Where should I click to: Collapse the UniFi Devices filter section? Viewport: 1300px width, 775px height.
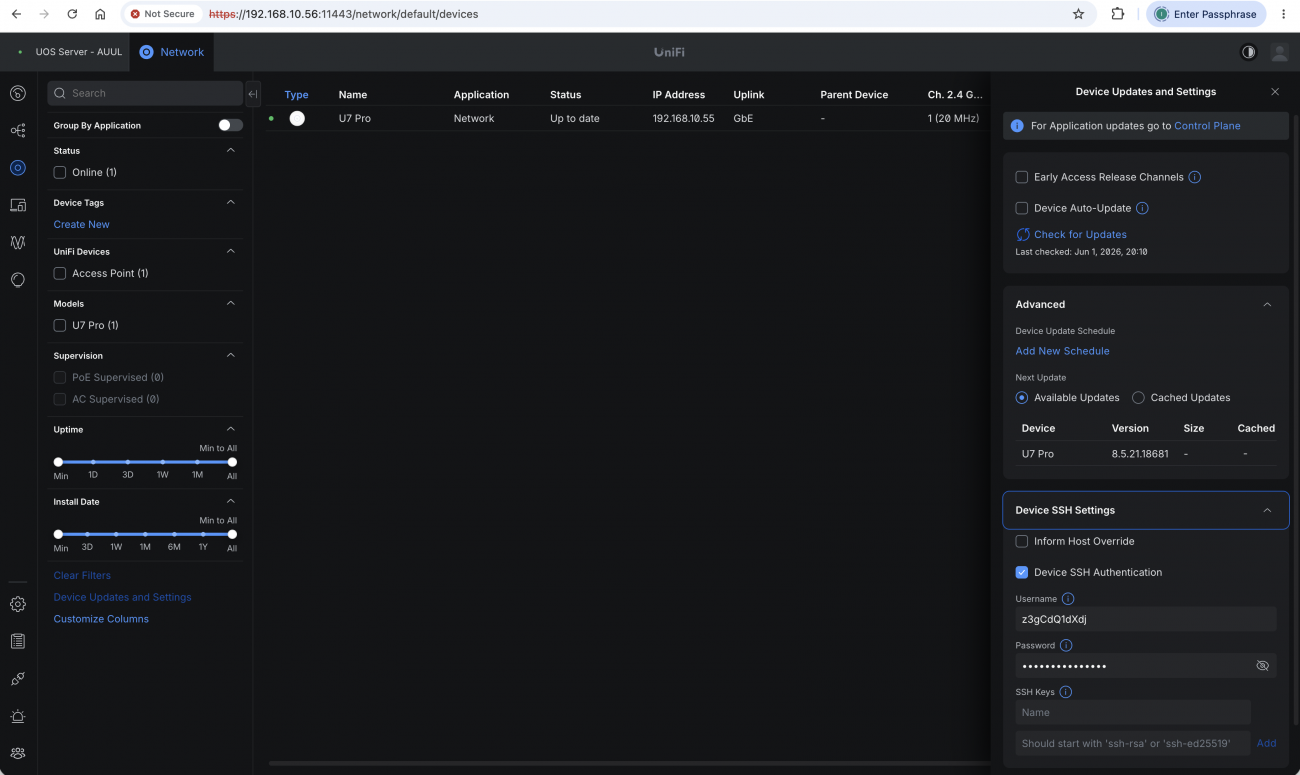pyautogui.click(x=231, y=251)
